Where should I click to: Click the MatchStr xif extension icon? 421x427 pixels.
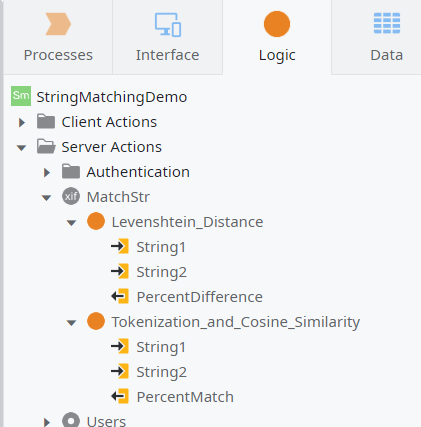pyautogui.click(x=71, y=196)
